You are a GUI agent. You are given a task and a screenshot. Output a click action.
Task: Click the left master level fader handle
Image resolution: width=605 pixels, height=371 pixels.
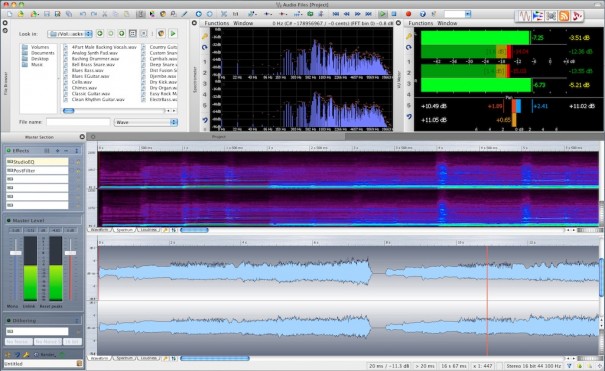click(15, 253)
